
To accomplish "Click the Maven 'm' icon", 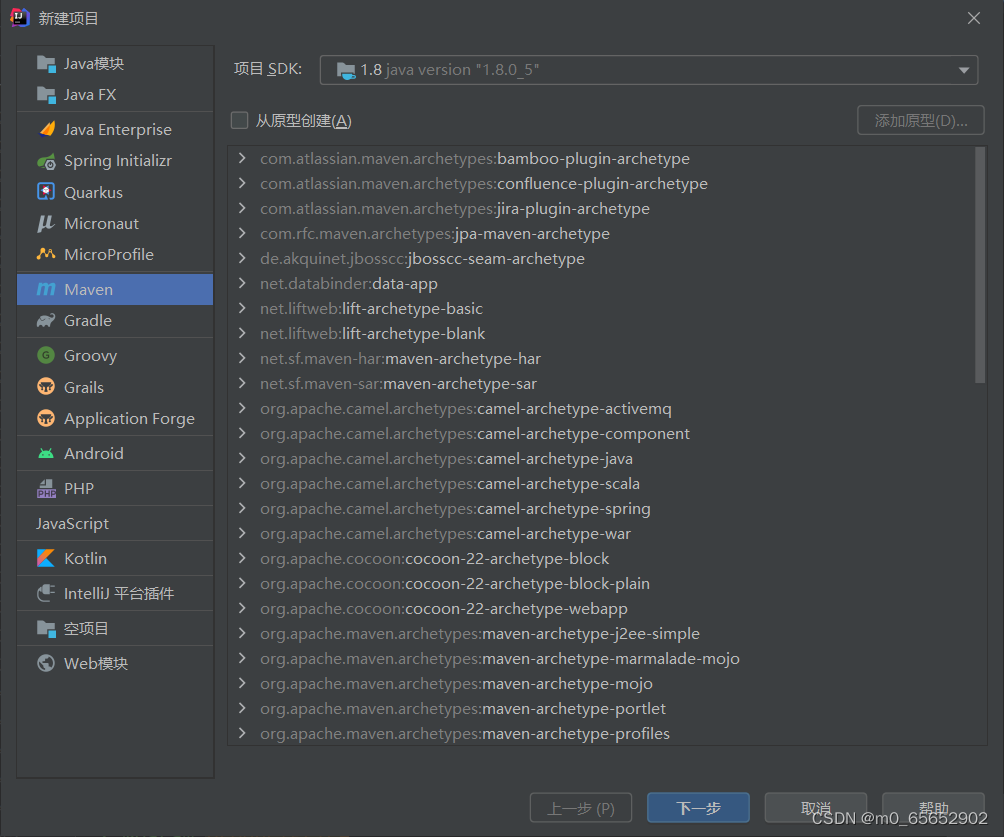I will click(x=46, y=289).
